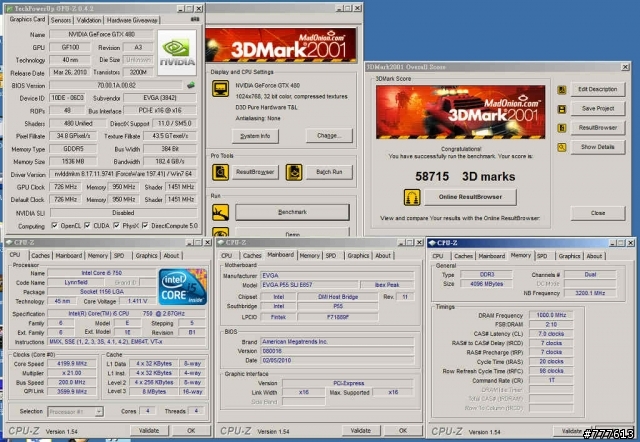Image resolution: width=640 pixels, height=442 pixels.
Task: Close the 3DMark2001 Overall Score dialog with Close
Action: (598, 213)
